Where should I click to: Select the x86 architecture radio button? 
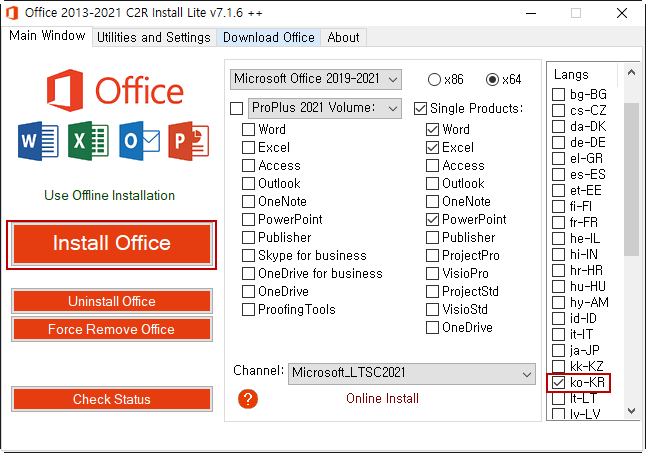tap(434, 79)
